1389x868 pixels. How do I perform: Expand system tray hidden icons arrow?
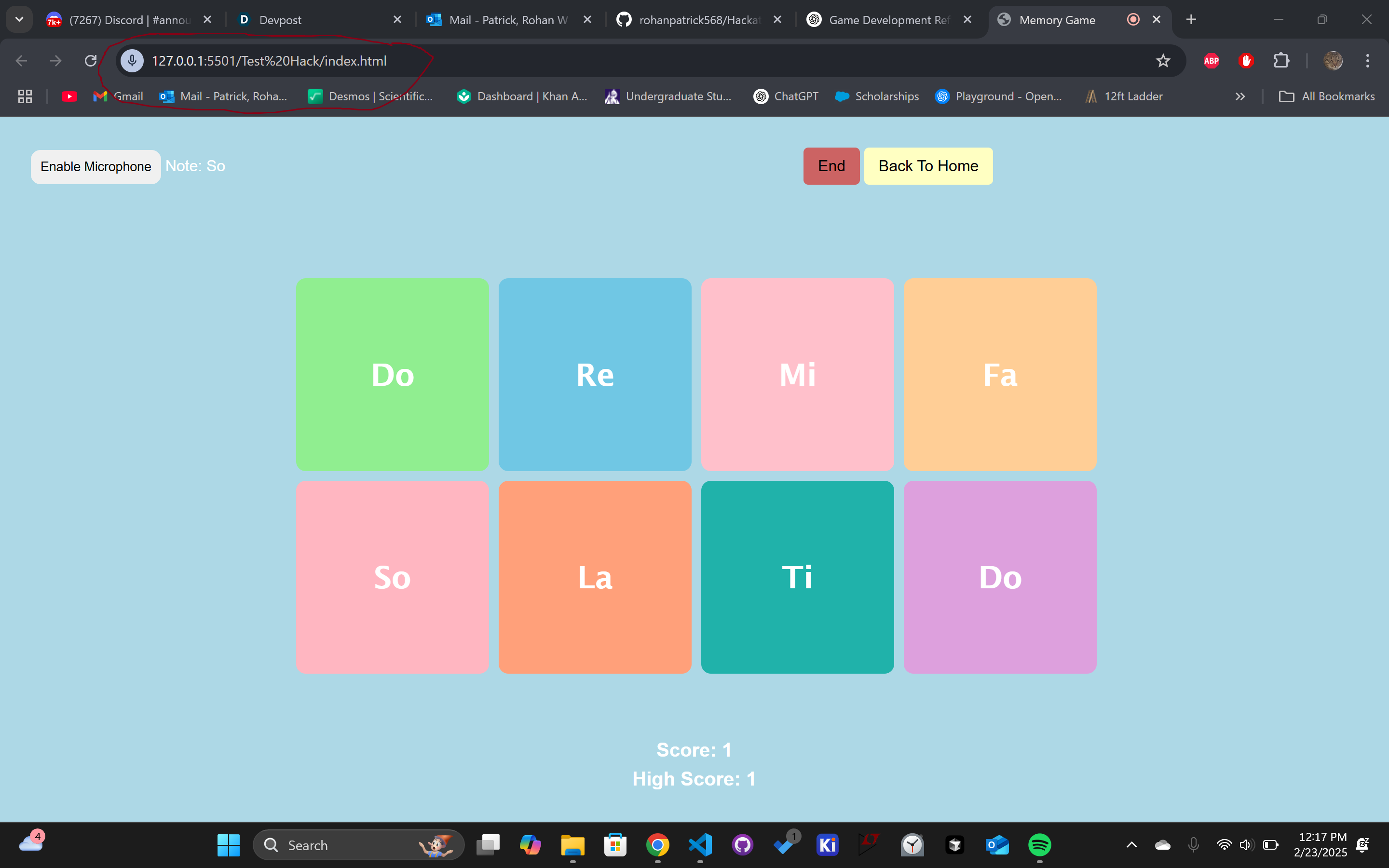1131,844
